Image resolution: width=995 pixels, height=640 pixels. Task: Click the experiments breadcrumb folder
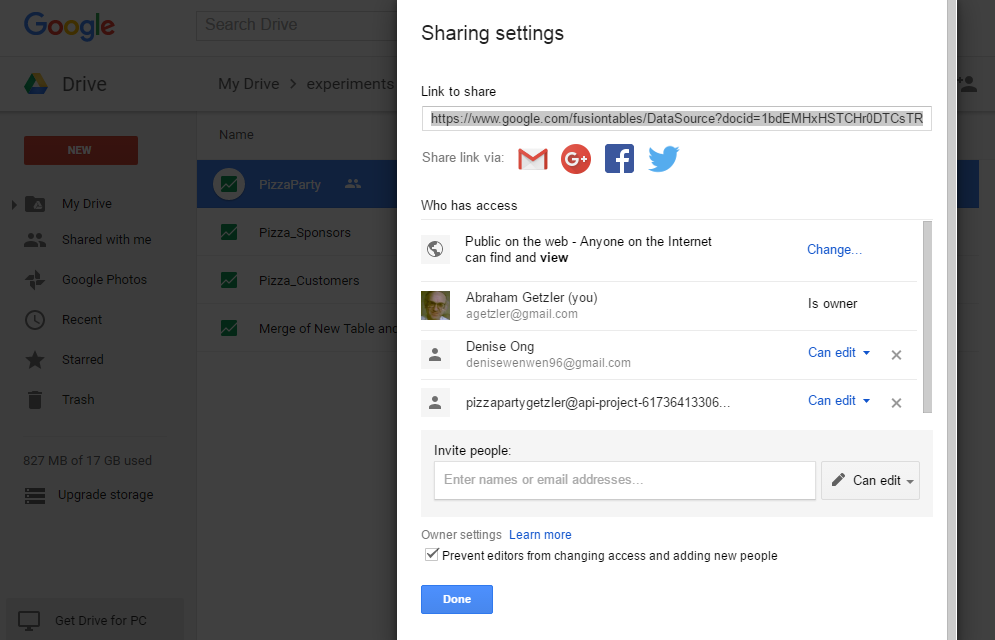350,84
